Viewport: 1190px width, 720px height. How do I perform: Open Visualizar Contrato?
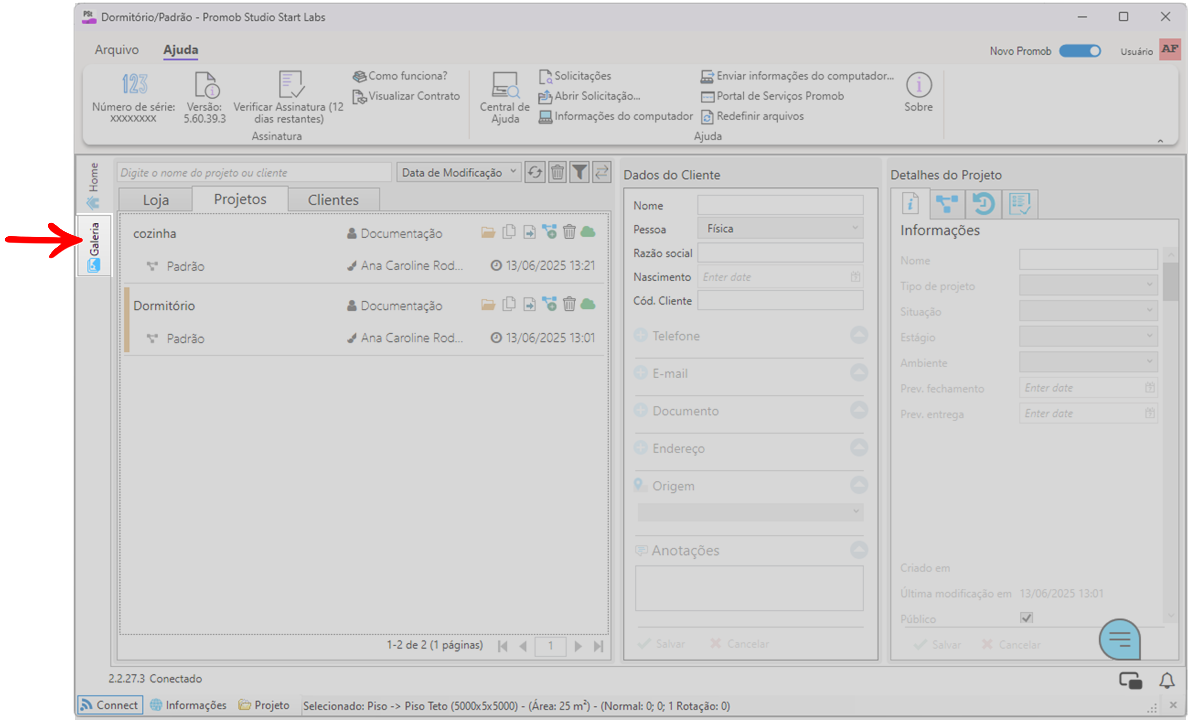[x=406, y=96]
